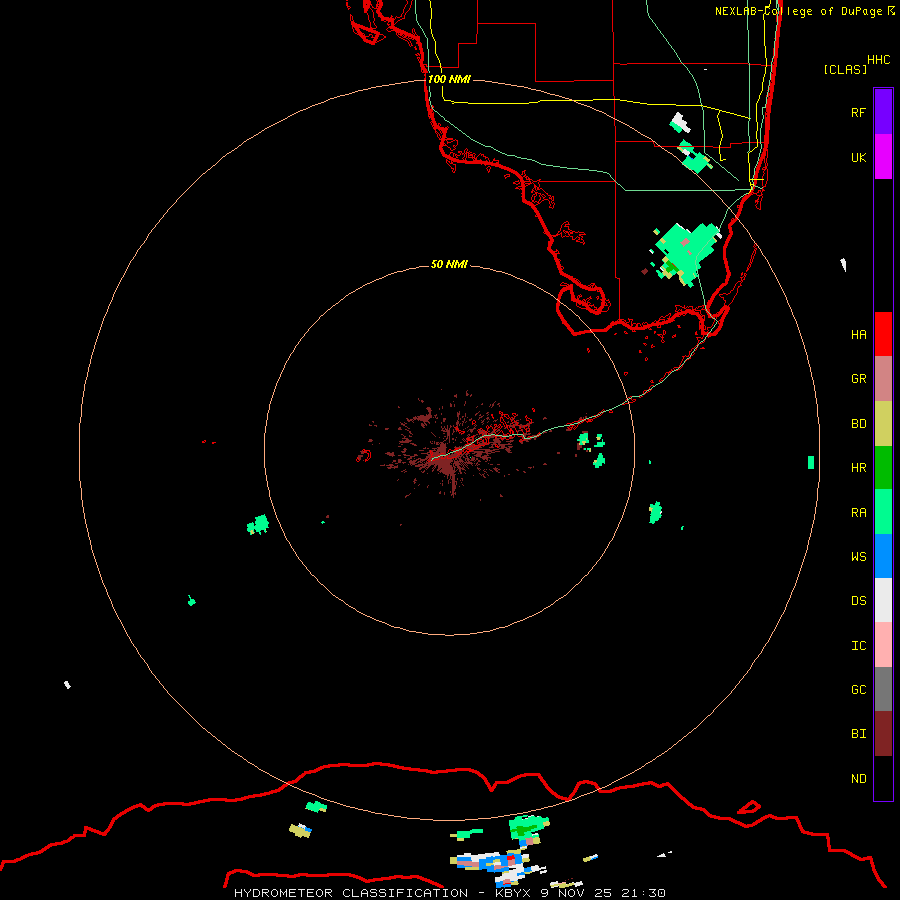Click the "BD" legend label

(858, 424)
